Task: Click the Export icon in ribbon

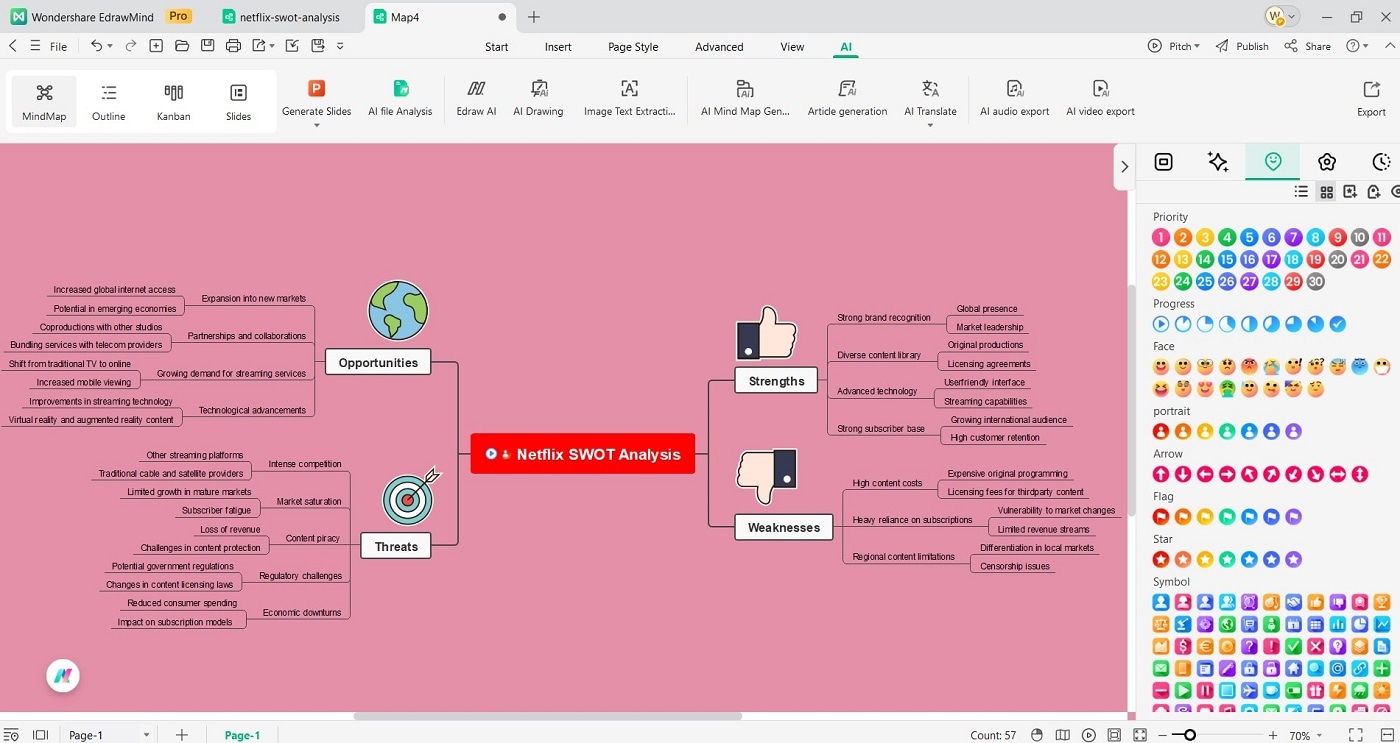Action: (1371, 89)
